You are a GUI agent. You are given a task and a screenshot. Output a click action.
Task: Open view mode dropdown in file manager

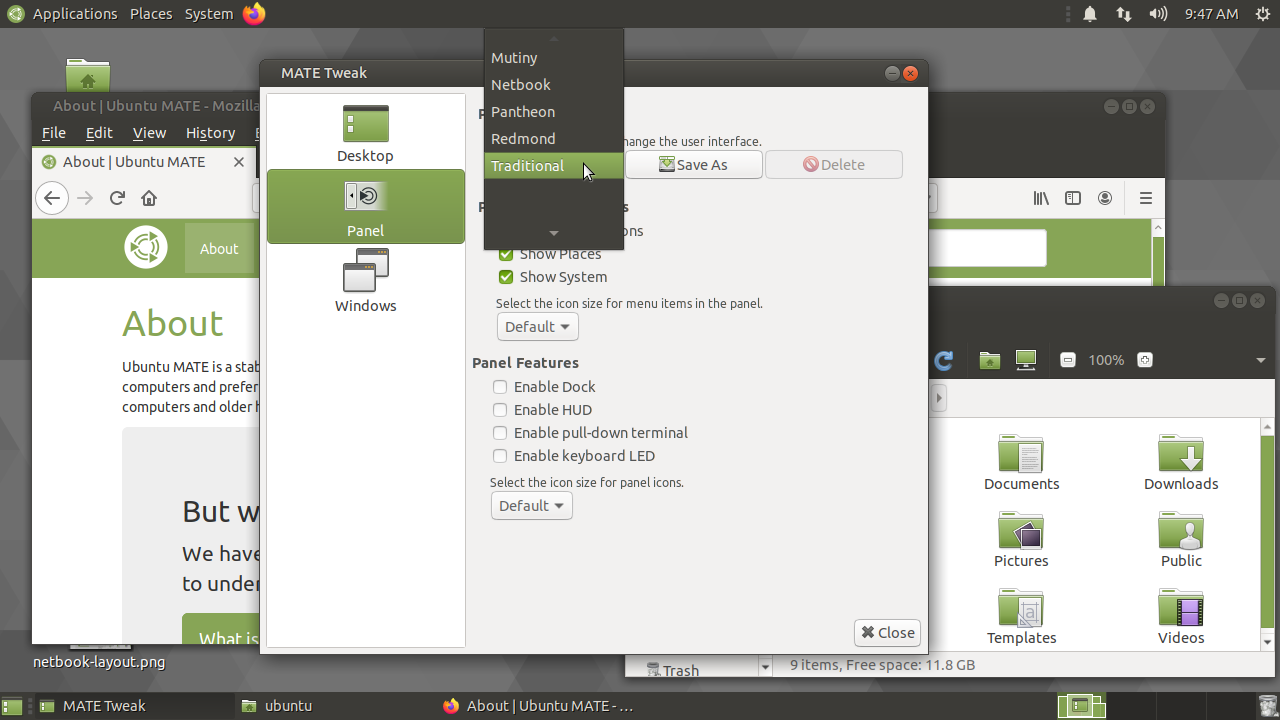pos(1262,360)
